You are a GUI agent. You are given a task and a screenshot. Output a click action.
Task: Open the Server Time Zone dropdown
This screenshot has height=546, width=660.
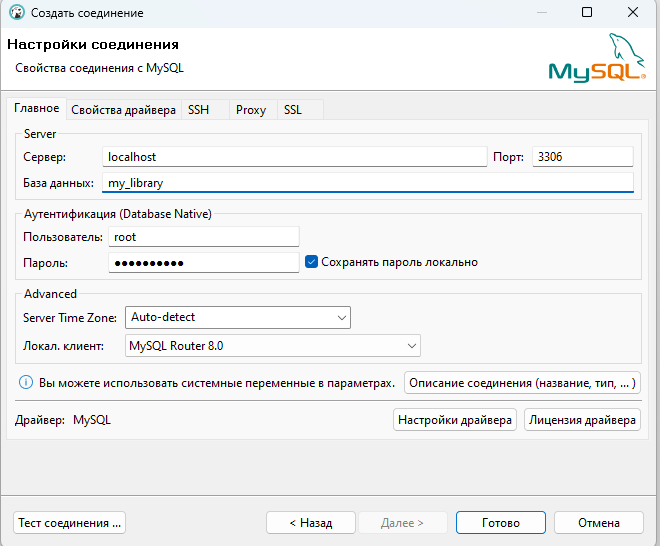click(238, 317)
